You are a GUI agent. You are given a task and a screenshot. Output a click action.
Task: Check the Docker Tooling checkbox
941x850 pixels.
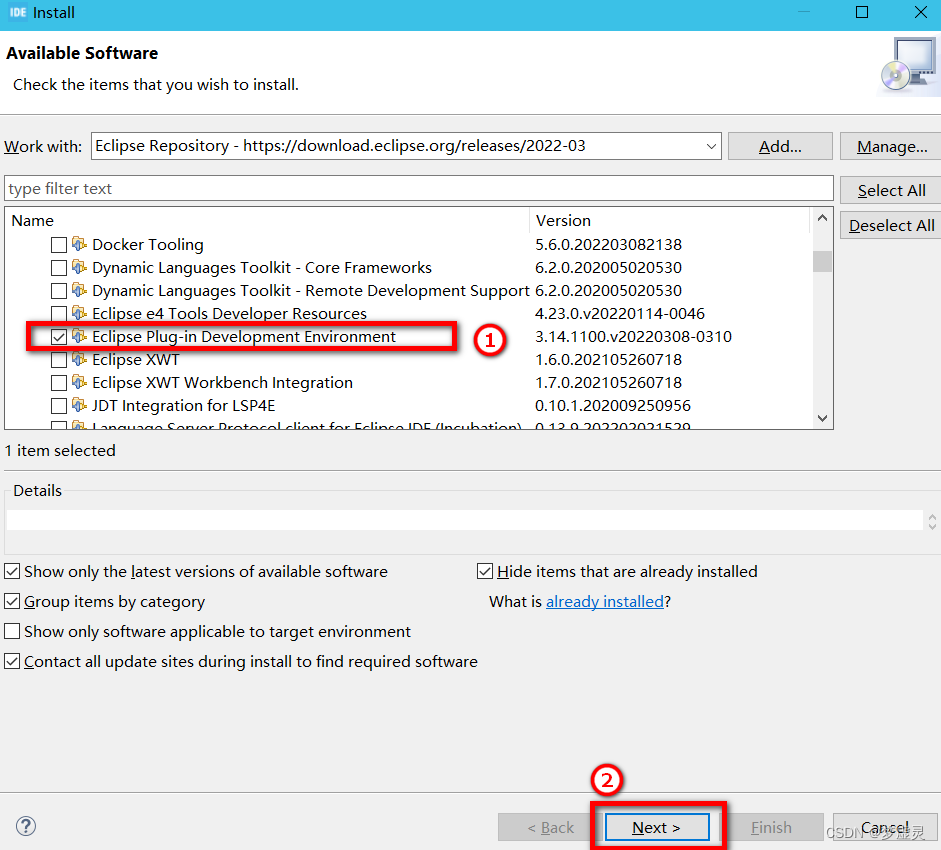(x=59, y=245)
